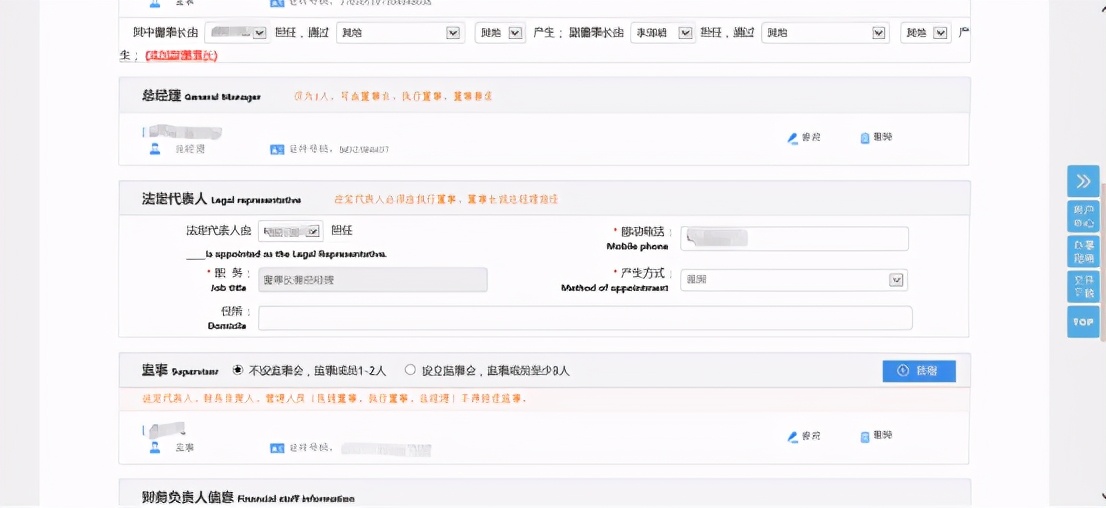Collapse the floating sidebar with double-arrow button
Screen dimensions: 1106x508
[1083, 181]
